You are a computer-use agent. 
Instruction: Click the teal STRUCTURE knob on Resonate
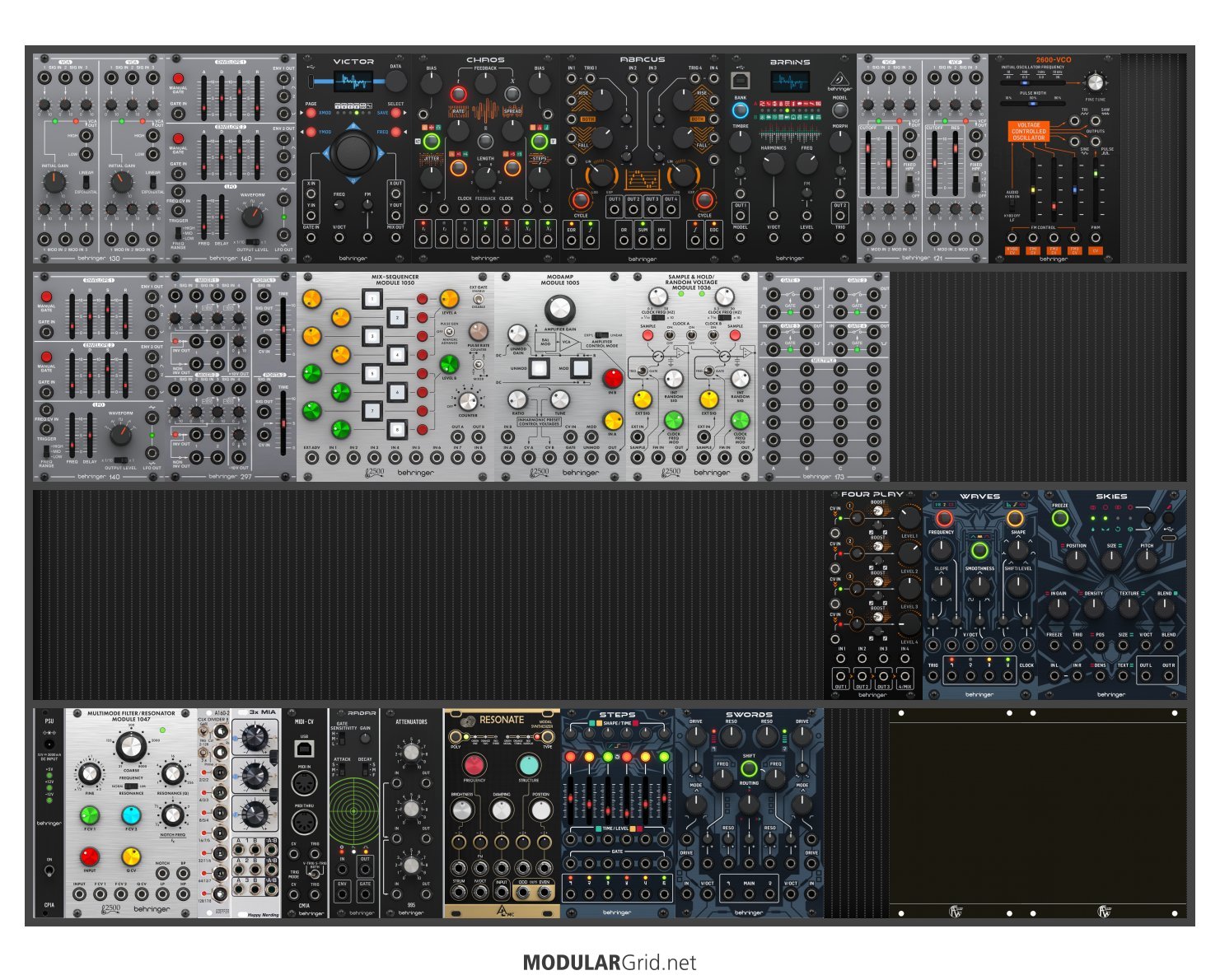(529, 764)
